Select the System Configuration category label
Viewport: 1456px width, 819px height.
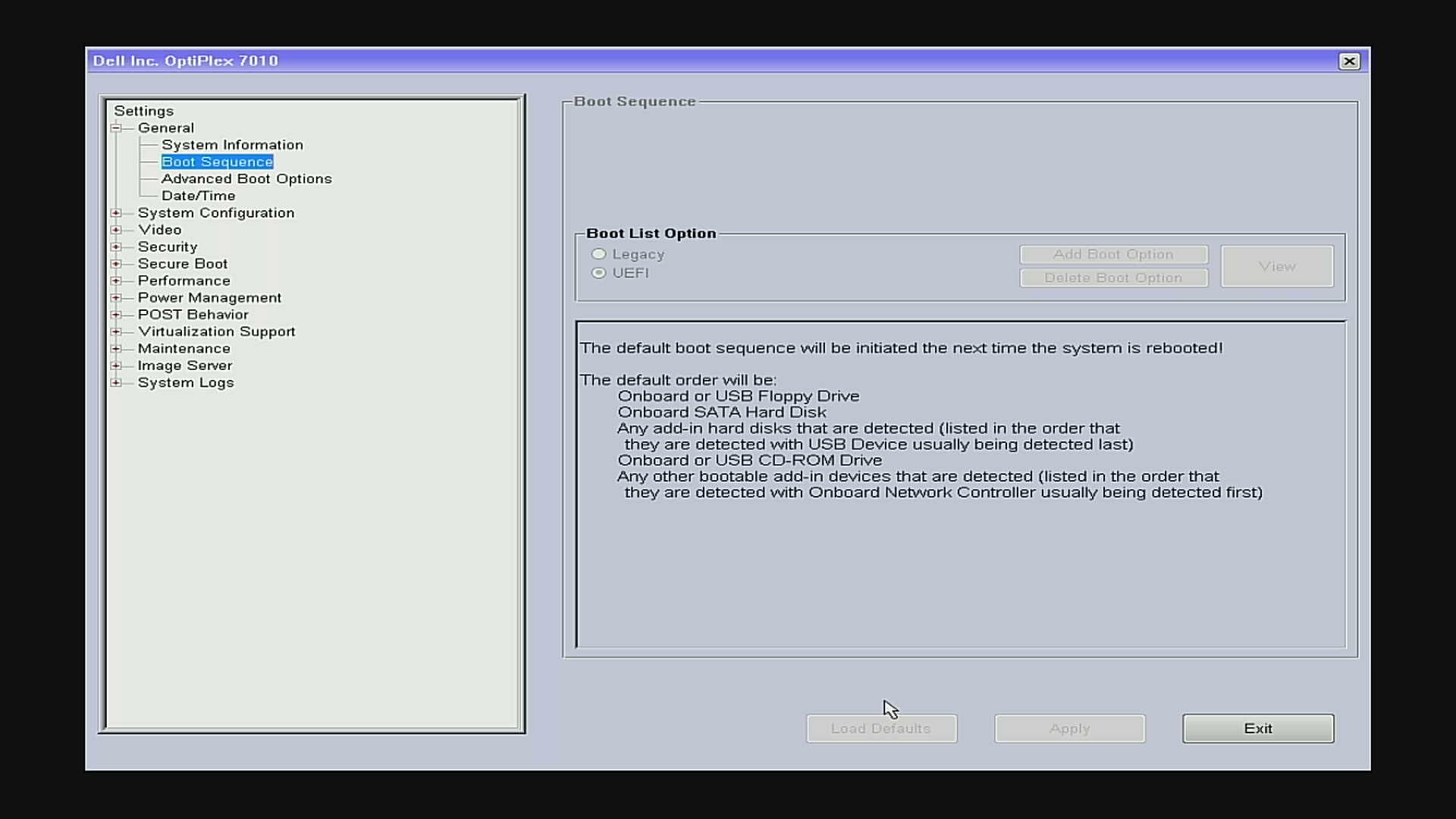(216, 213)
